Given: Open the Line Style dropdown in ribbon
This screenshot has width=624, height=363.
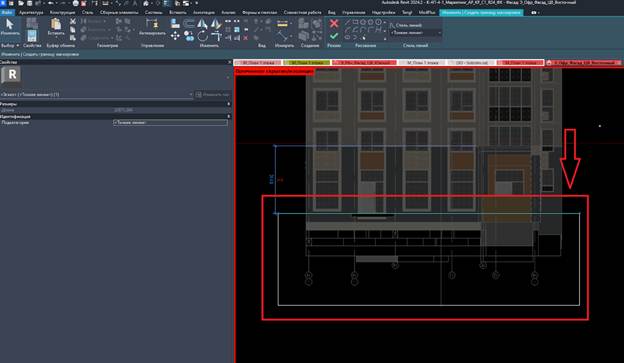Looking at the screenshot, I should [415, 33].
